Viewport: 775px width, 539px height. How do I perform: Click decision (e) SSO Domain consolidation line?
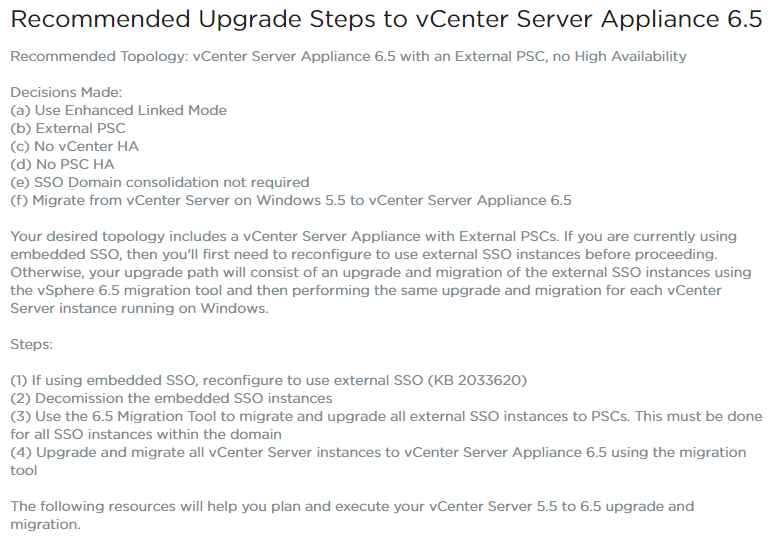pos(160,182)
